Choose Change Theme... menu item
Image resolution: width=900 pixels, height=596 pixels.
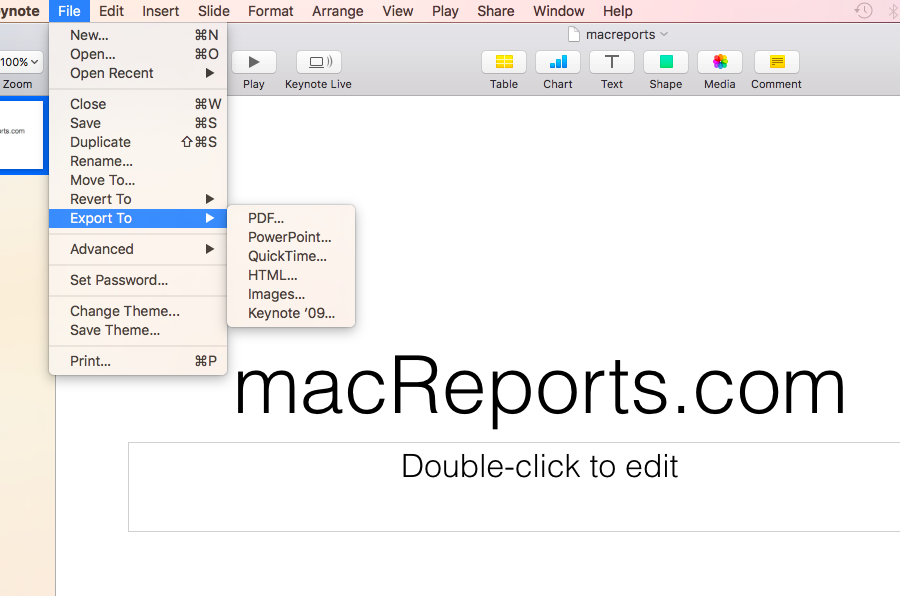[138, 311]
